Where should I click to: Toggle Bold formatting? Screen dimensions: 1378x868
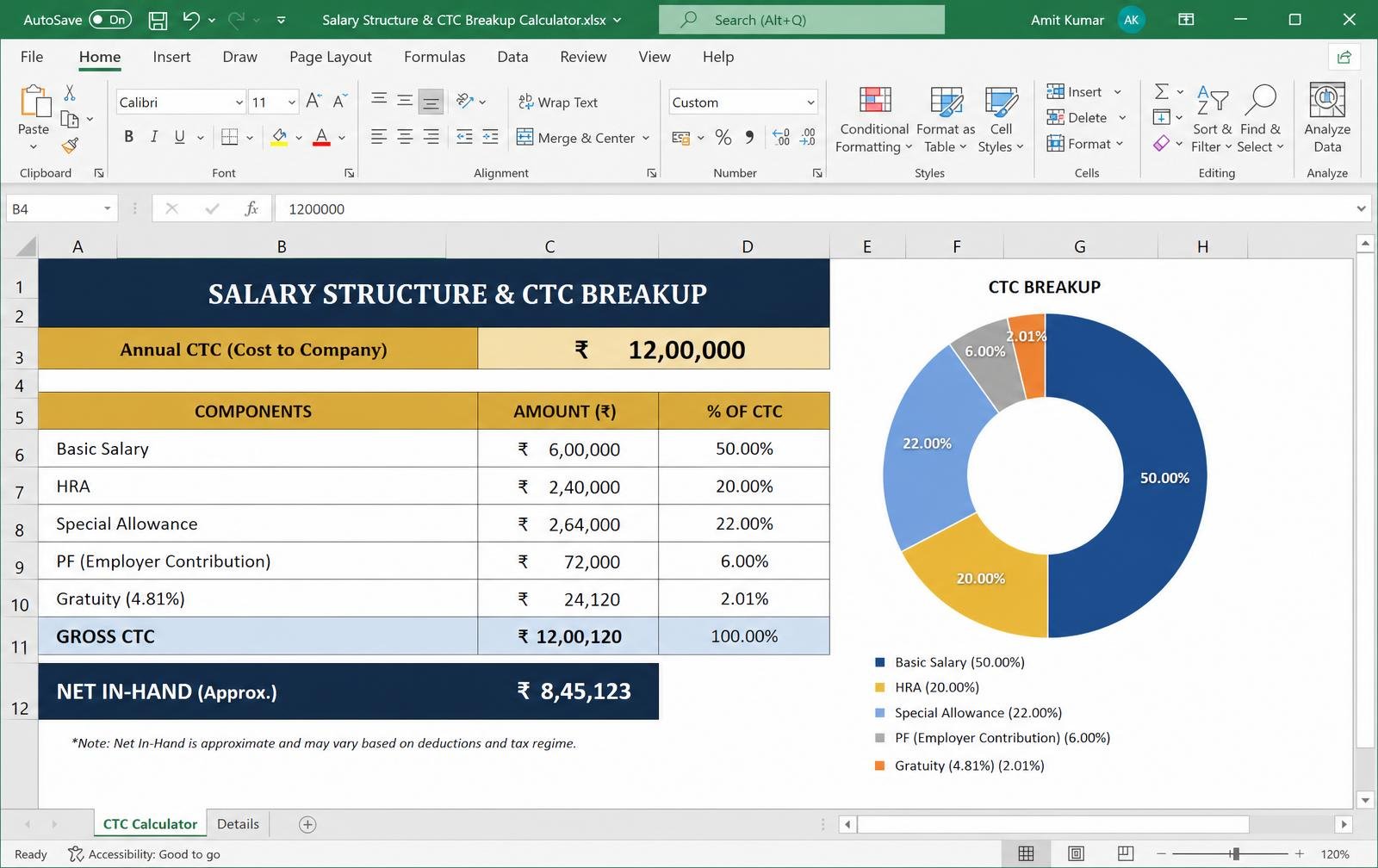click(x=128, y=137)
